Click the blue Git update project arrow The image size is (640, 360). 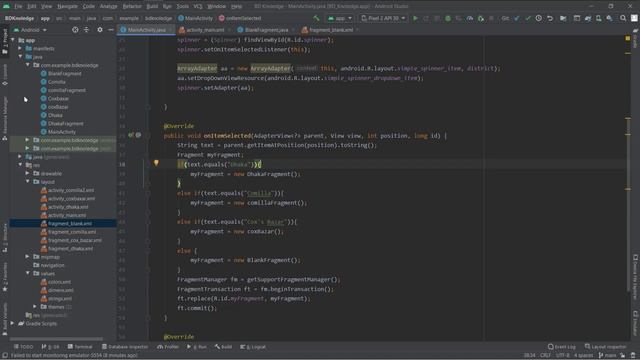(517, 18)
